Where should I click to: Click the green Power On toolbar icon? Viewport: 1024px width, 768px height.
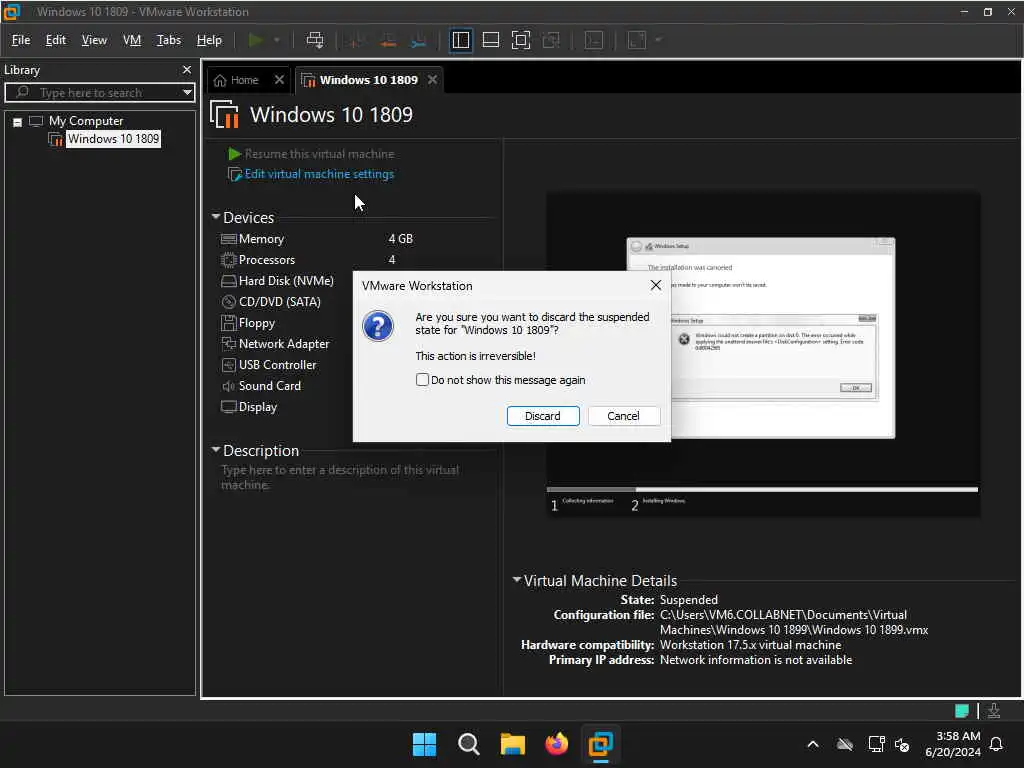coord(256,40)
